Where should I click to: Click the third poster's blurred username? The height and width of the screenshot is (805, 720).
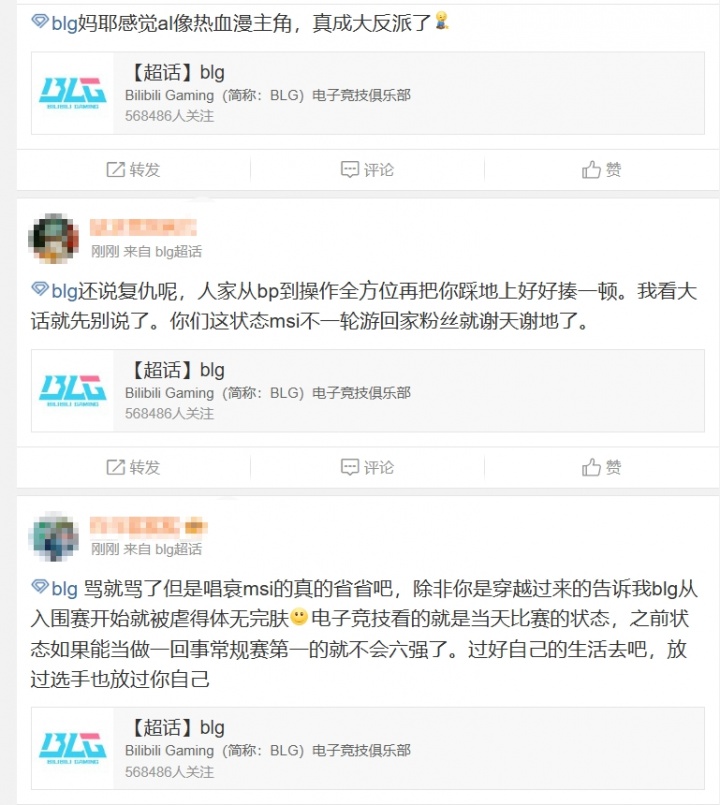[148, 526]
